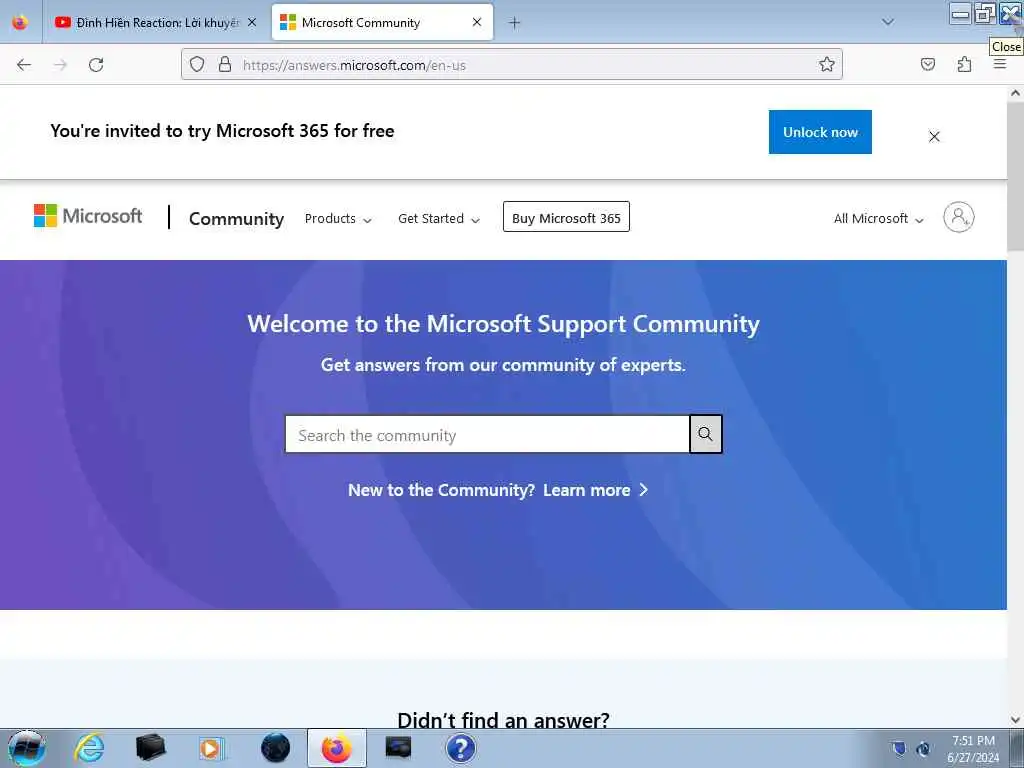
Task: Open the Firefox hamburger menu
Action: point(1000,64)
